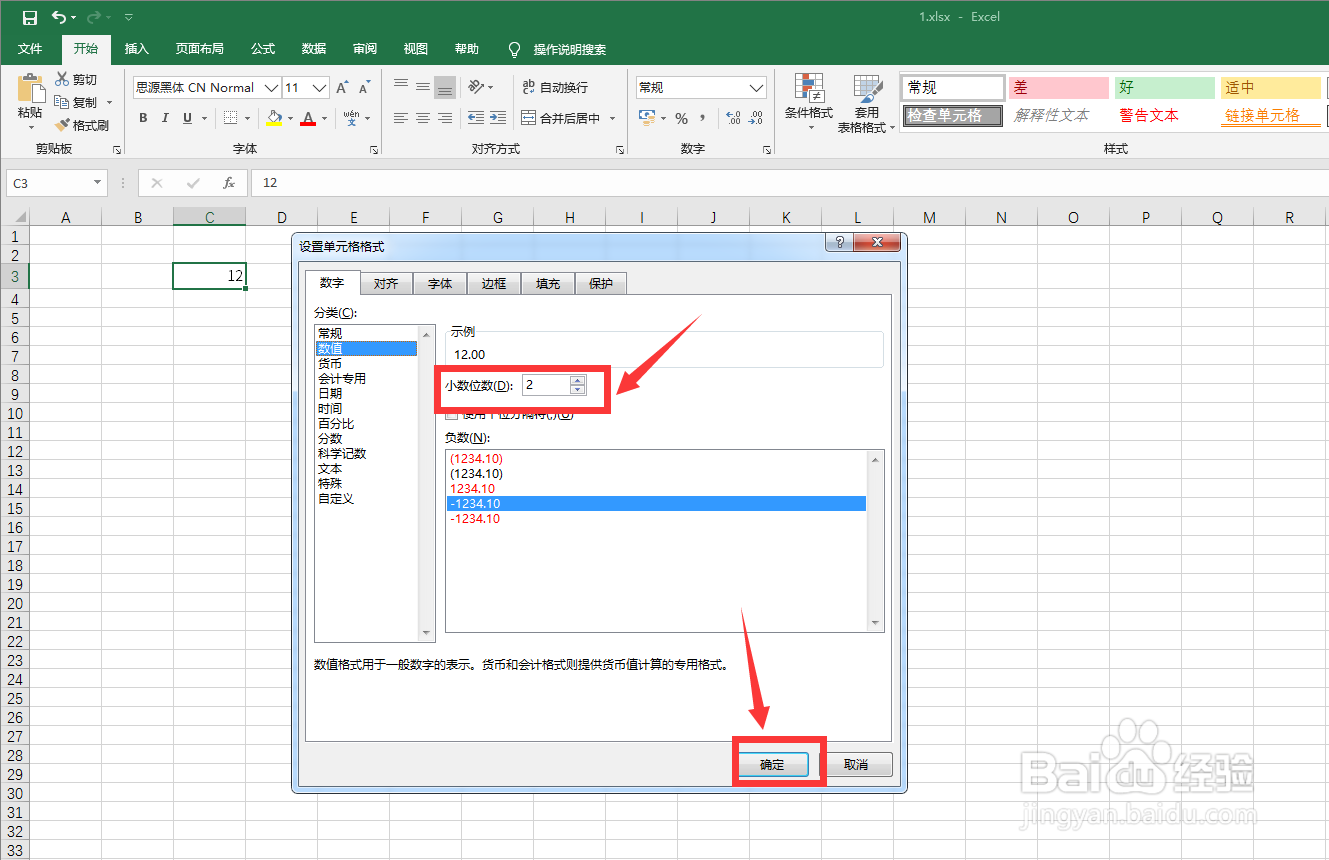This screenshot has height=860, width=1329.
Task: Activate the Format Painter 格式刷
Action: (x=82, y=125)
